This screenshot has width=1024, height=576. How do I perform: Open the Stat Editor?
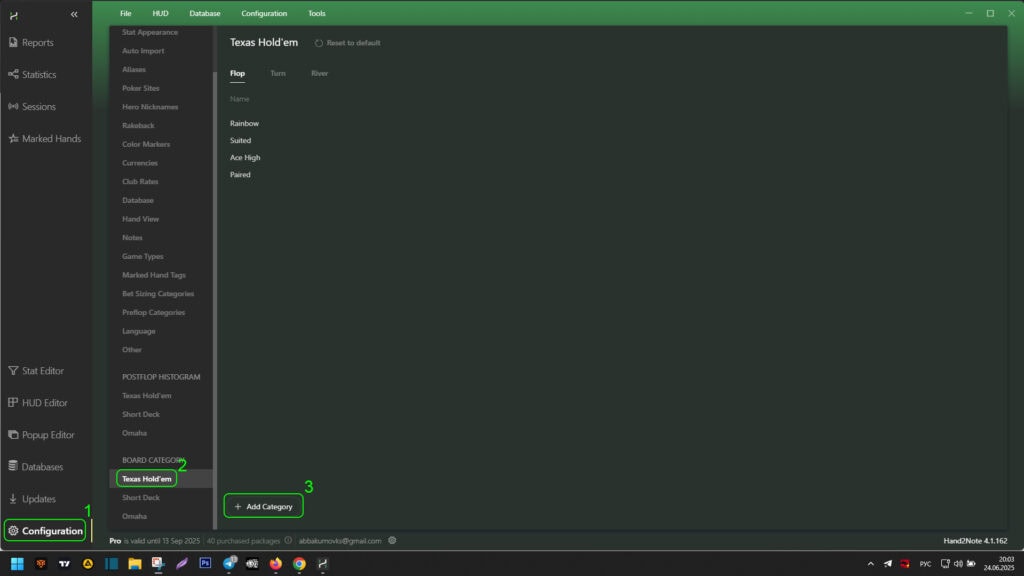36,370
